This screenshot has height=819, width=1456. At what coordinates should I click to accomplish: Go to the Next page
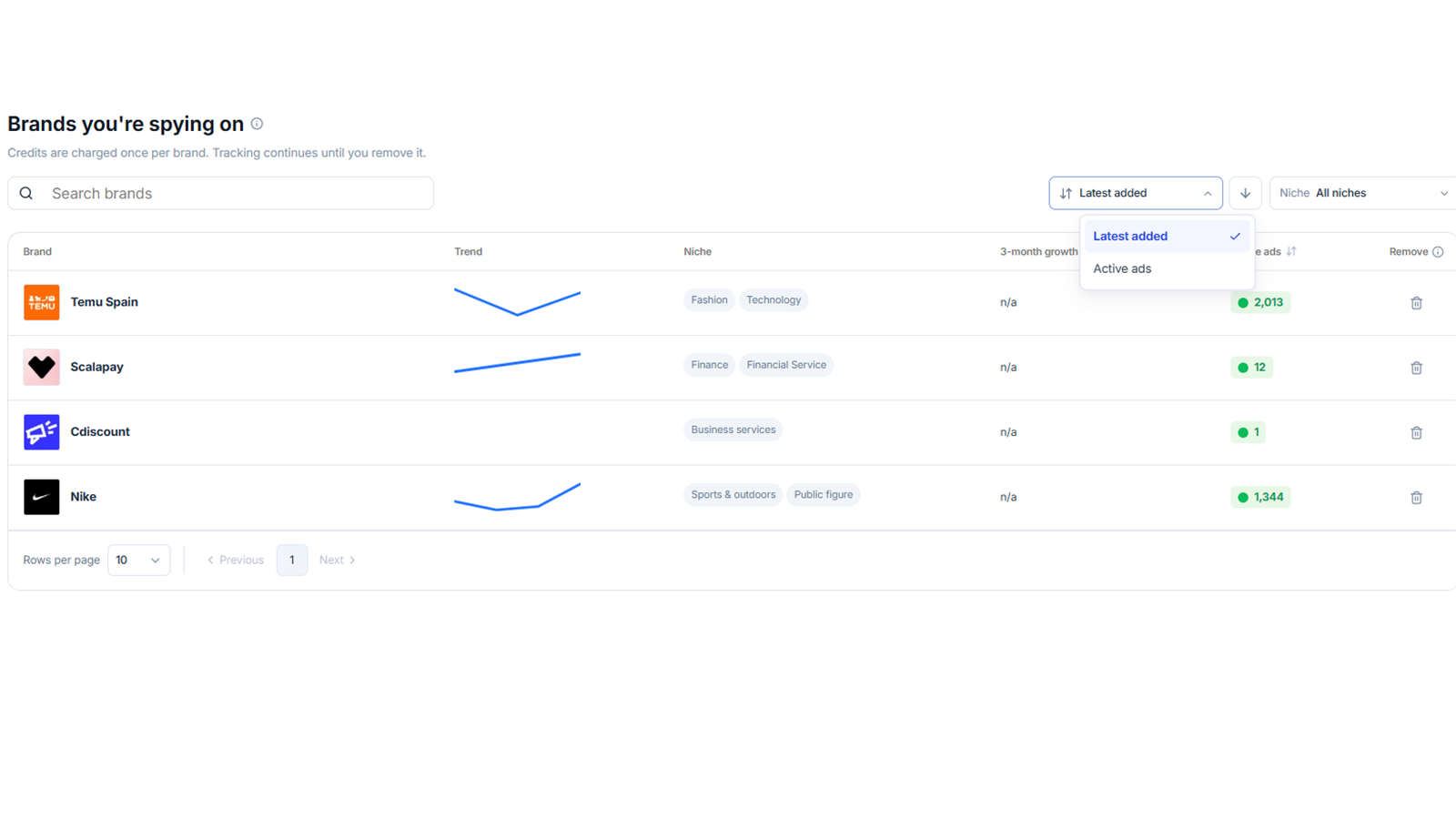coord(337,560)
